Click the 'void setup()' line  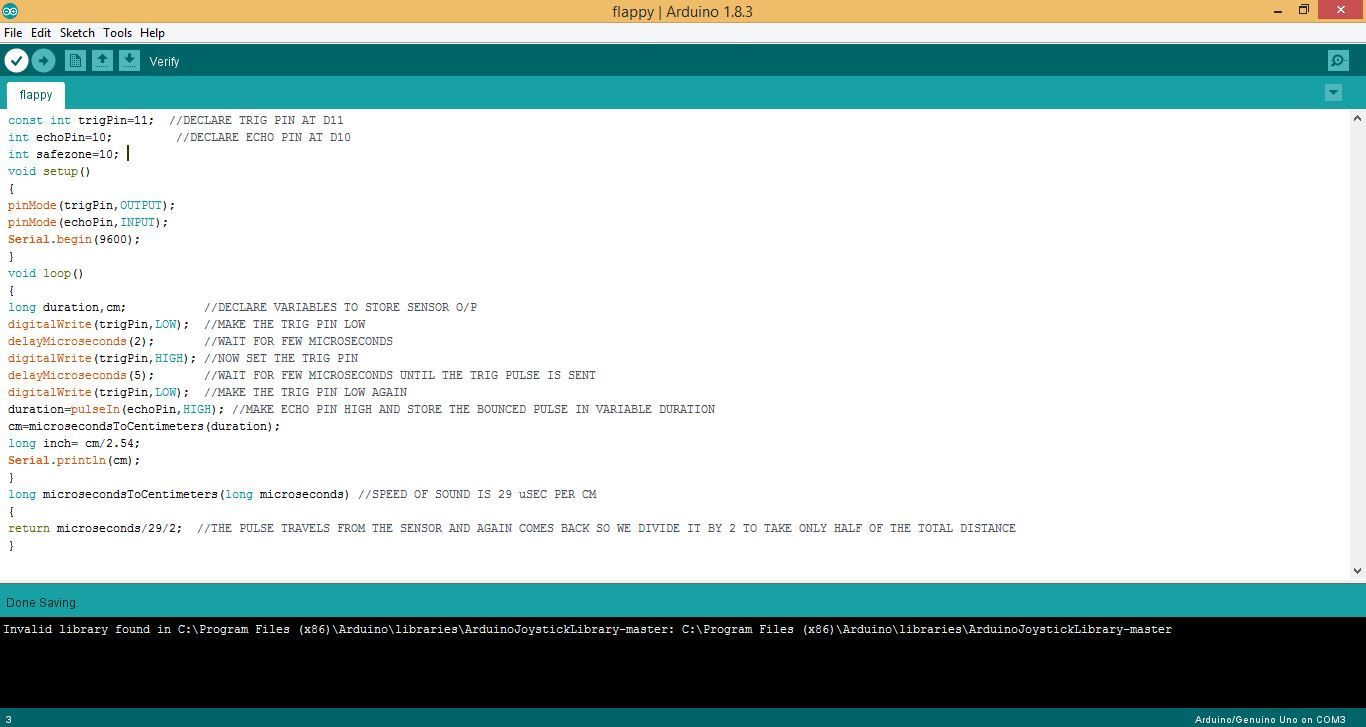(x=49, y=171)
